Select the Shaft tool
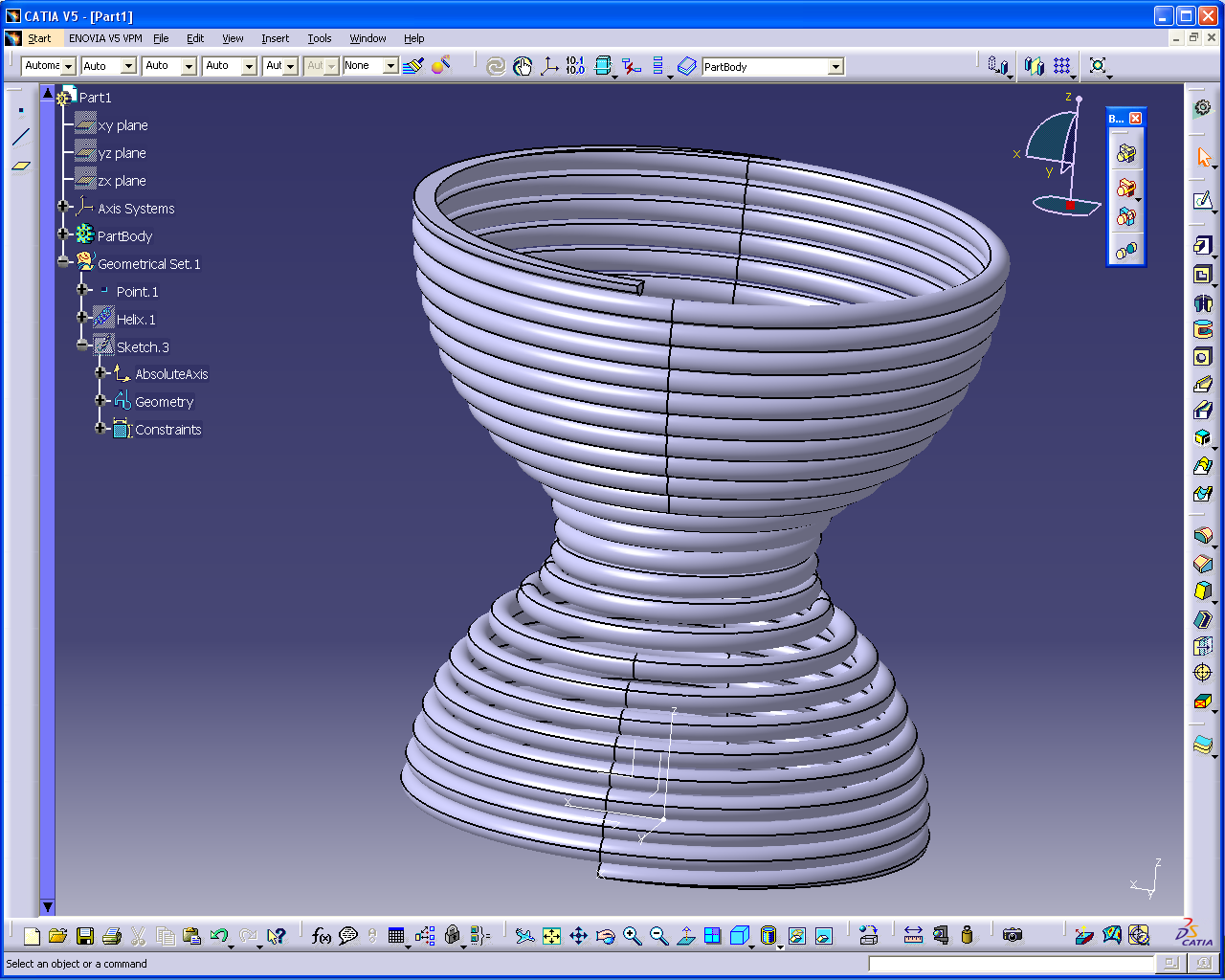This screenshot has width=1225, height=980. point(1203,302)
